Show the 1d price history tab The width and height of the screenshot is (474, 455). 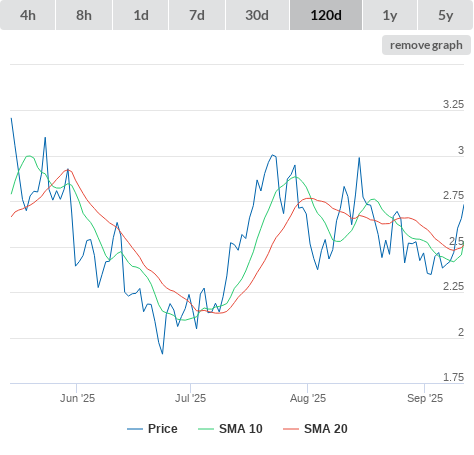coord(141,15)
